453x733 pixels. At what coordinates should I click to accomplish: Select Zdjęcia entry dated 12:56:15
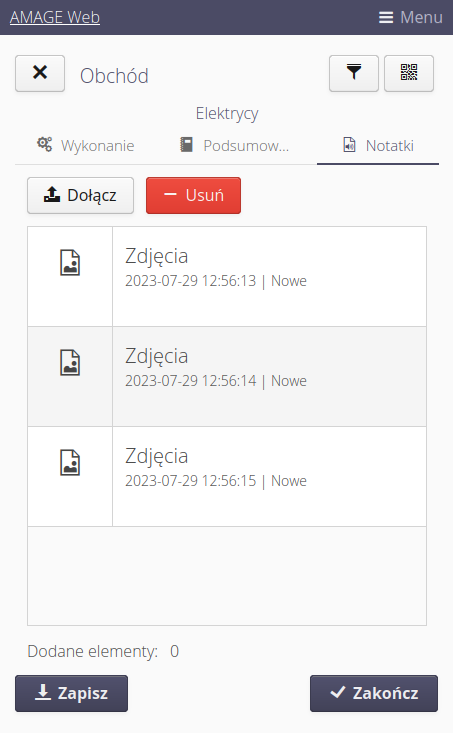227,477
